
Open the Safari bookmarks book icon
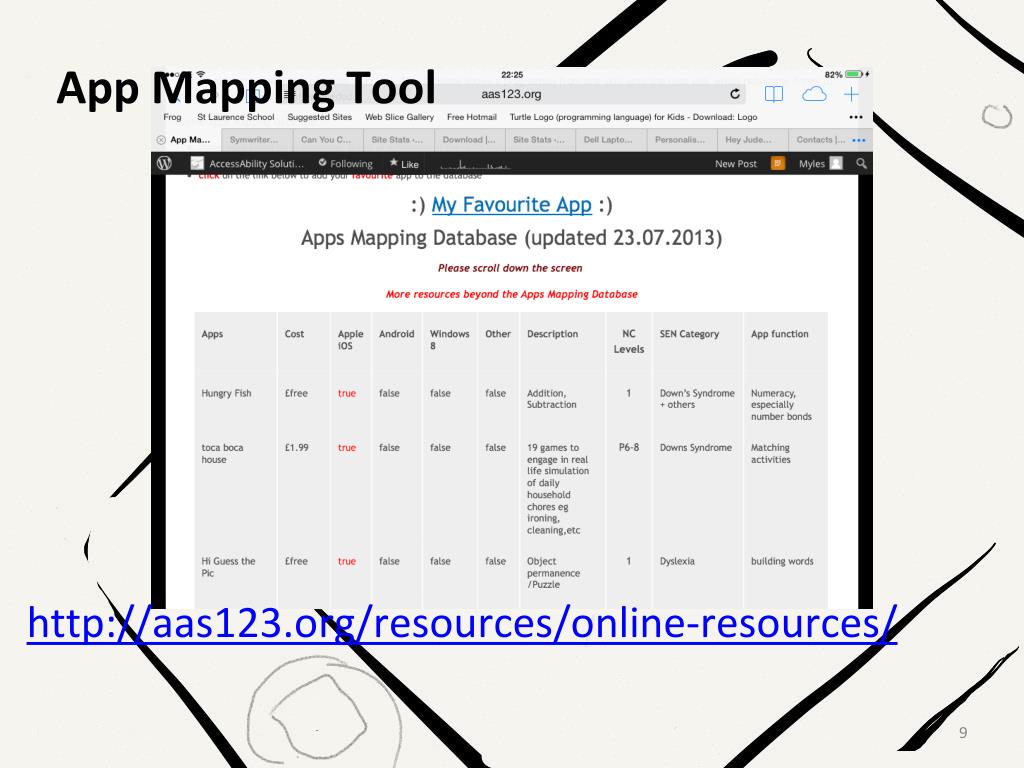click(774, 94)
